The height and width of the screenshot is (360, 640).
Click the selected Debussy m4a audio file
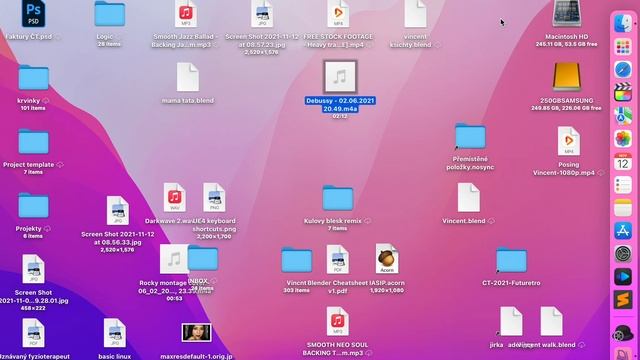click(x=340, y=77)
